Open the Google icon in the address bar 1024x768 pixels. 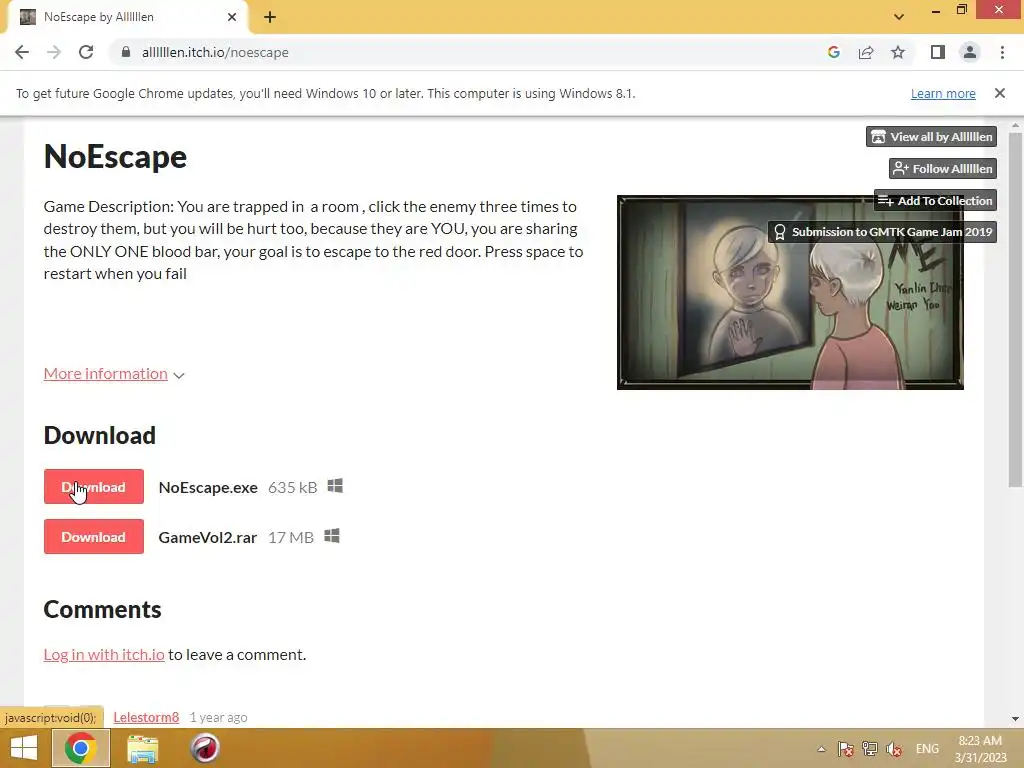point(833,52)
